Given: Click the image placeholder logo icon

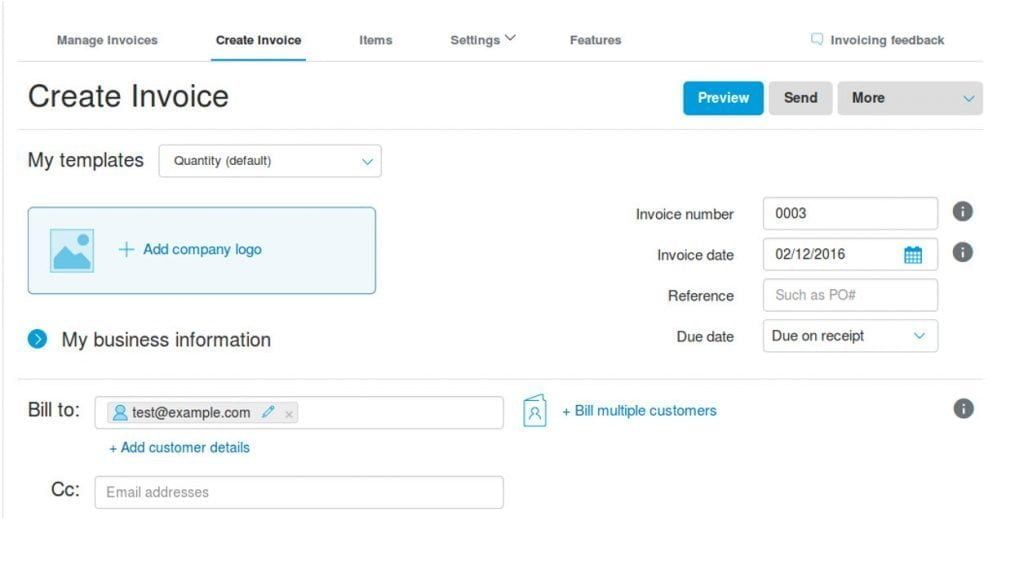Looking at the screenshot, I should [72, 251].
